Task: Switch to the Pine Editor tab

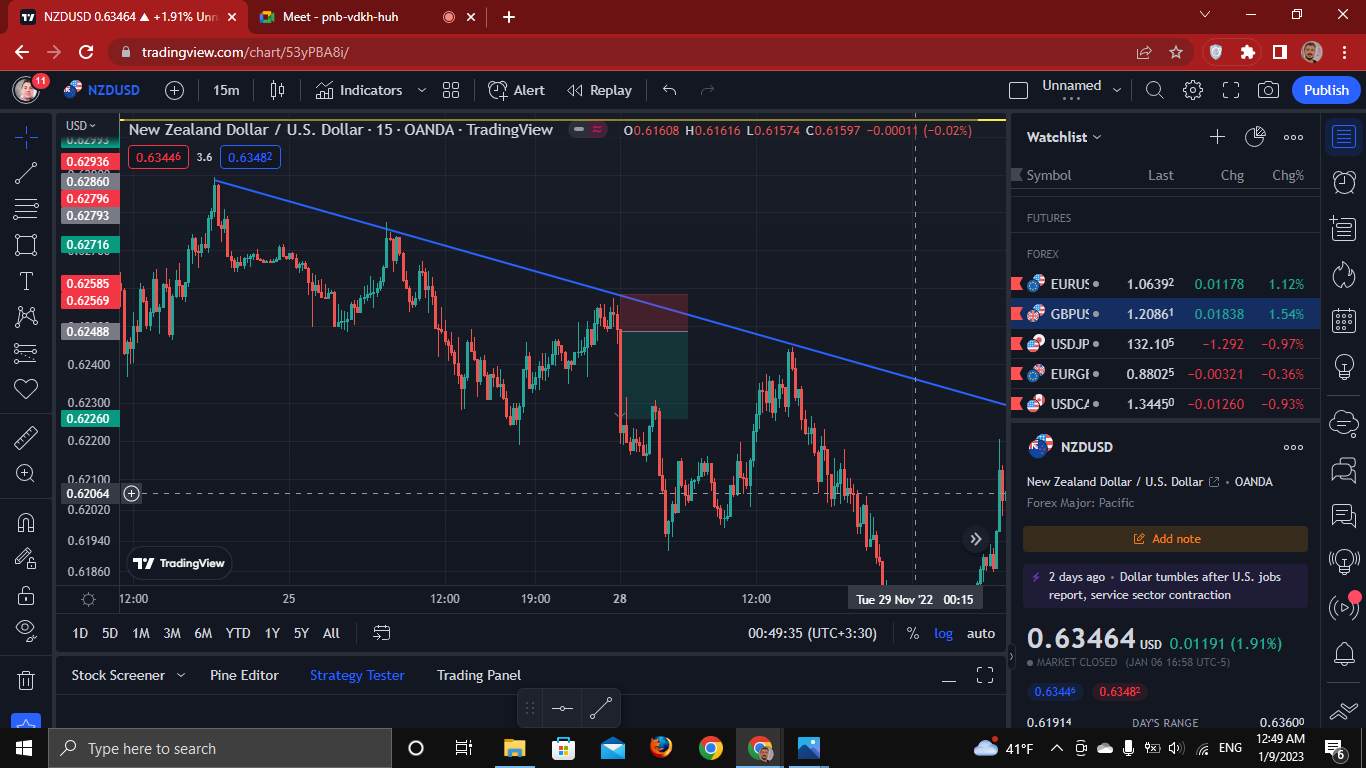Action: pos(244,675)
